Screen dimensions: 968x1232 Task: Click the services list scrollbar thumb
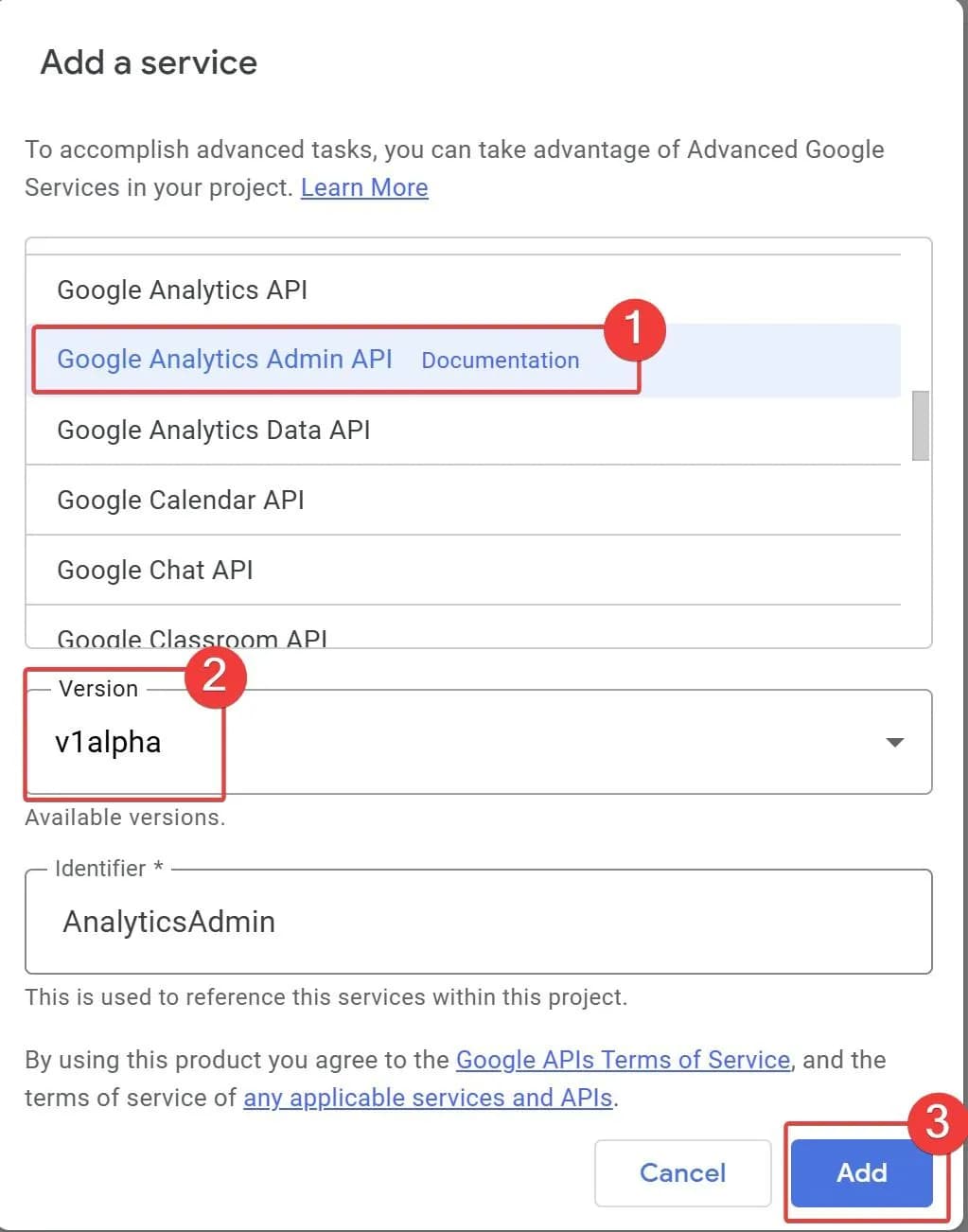920,426
